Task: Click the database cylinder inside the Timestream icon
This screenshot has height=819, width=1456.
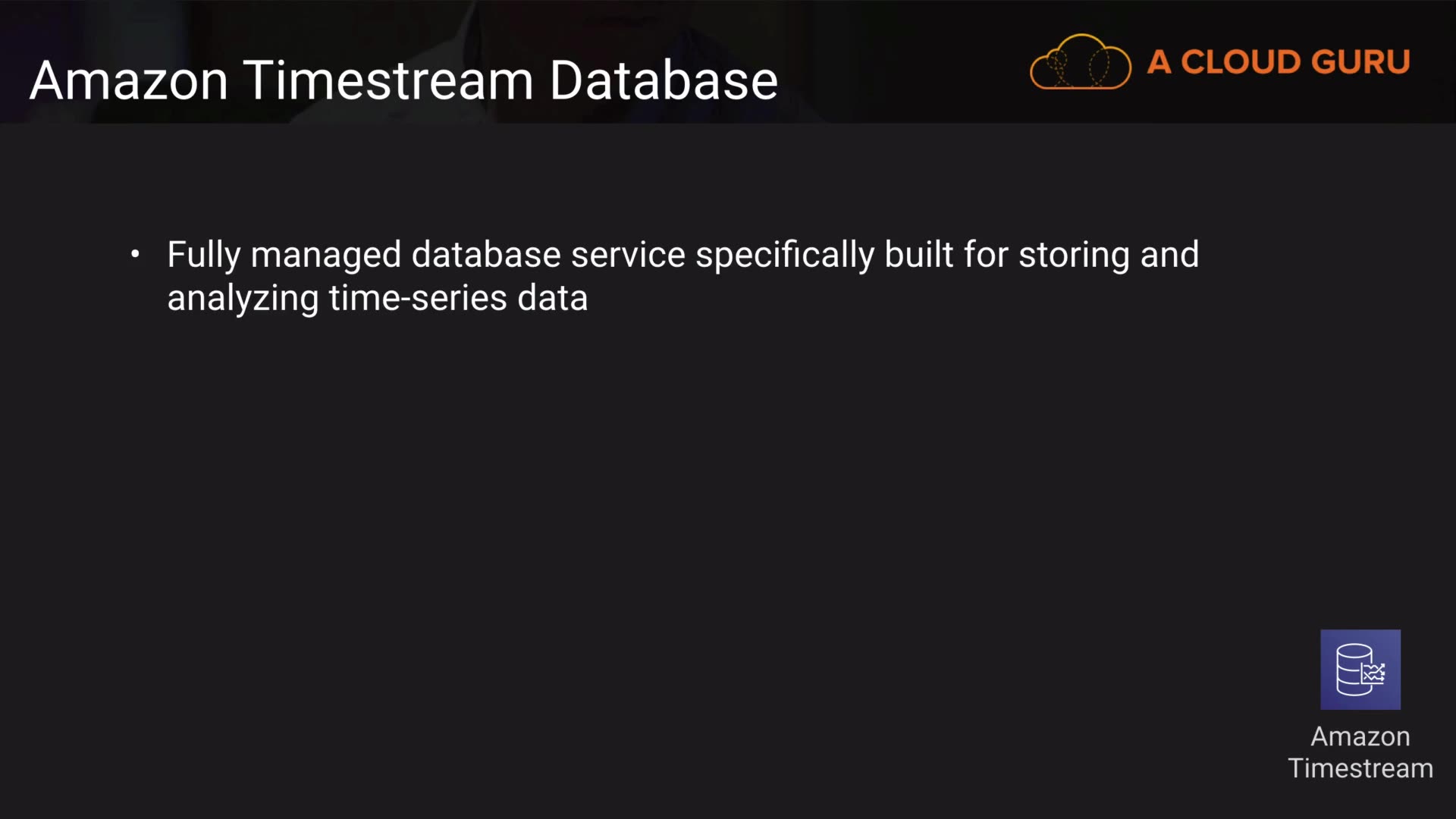Action: point(1353,669)
